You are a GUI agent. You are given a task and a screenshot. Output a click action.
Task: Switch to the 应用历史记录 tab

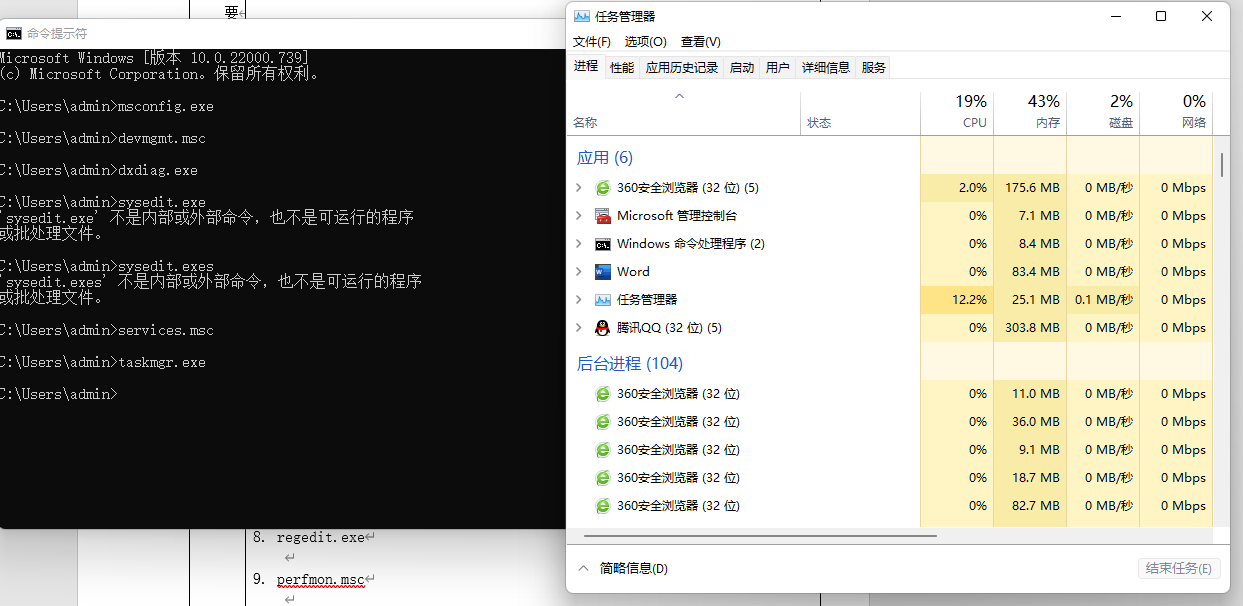coord(682,68)
